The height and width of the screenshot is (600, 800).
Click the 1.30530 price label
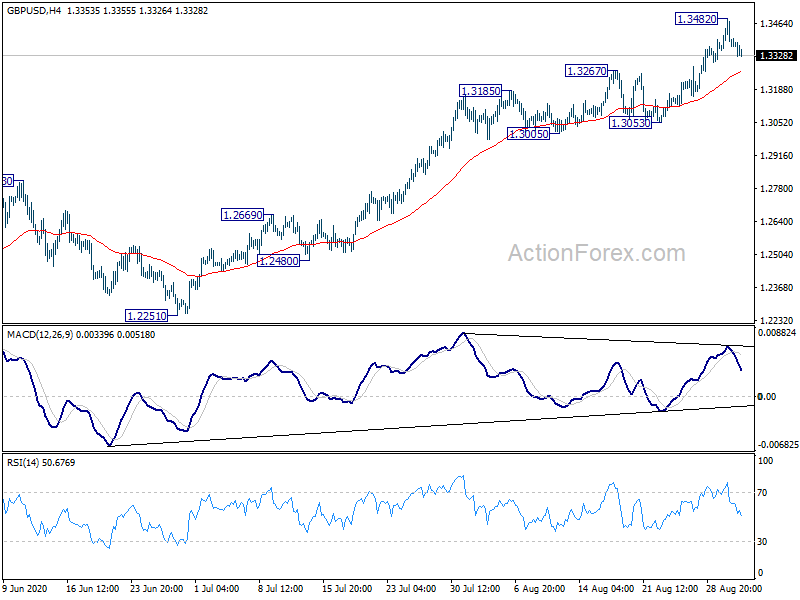pyautogui.click(x=631, y=122)
